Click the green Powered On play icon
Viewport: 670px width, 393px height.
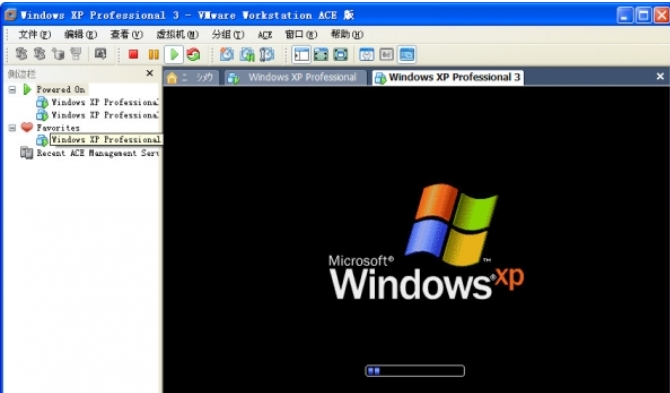[x=27, y=89]
